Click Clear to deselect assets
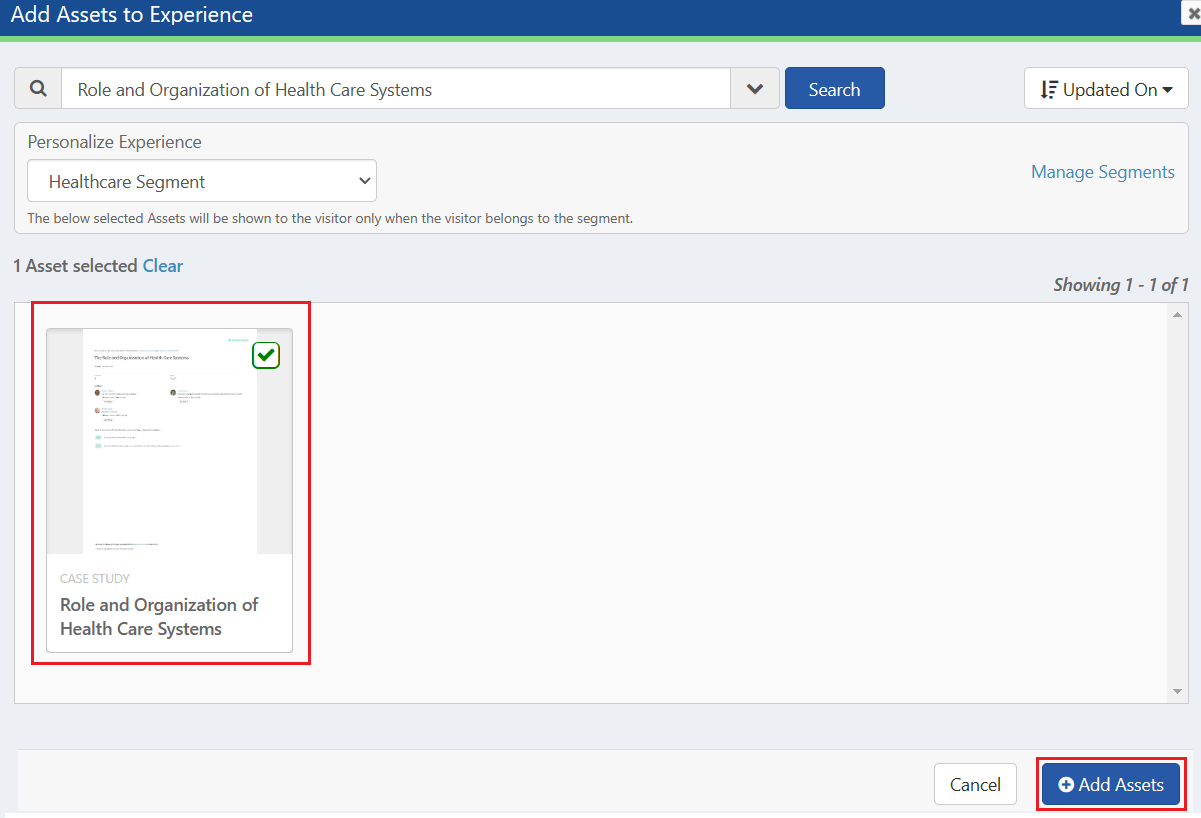Image resolution: width=1201 pixels, height=818 pixels. click(163, 266)
